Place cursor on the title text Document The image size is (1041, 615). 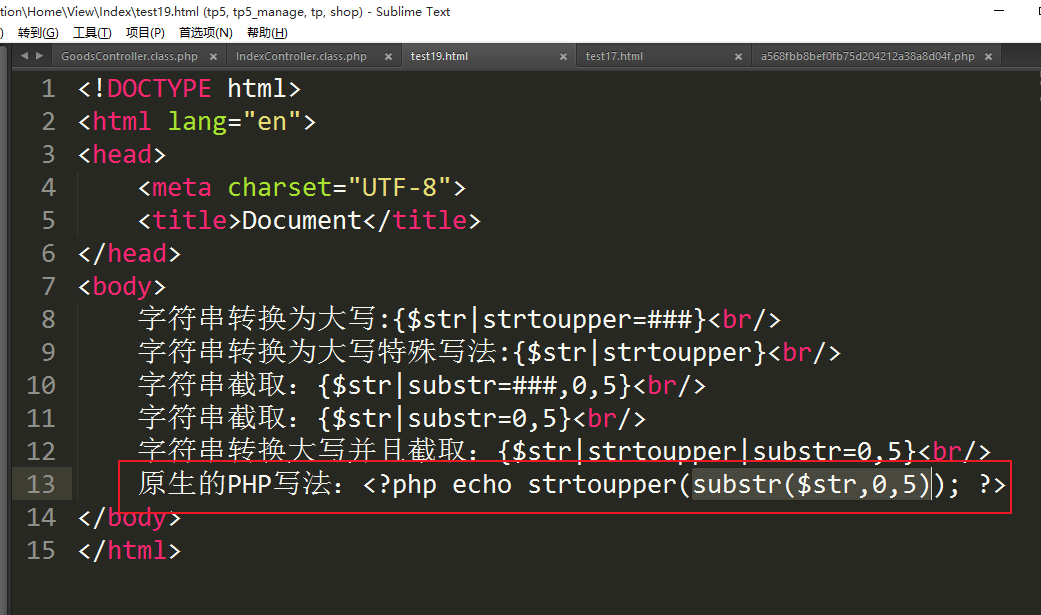coord(301,221)
